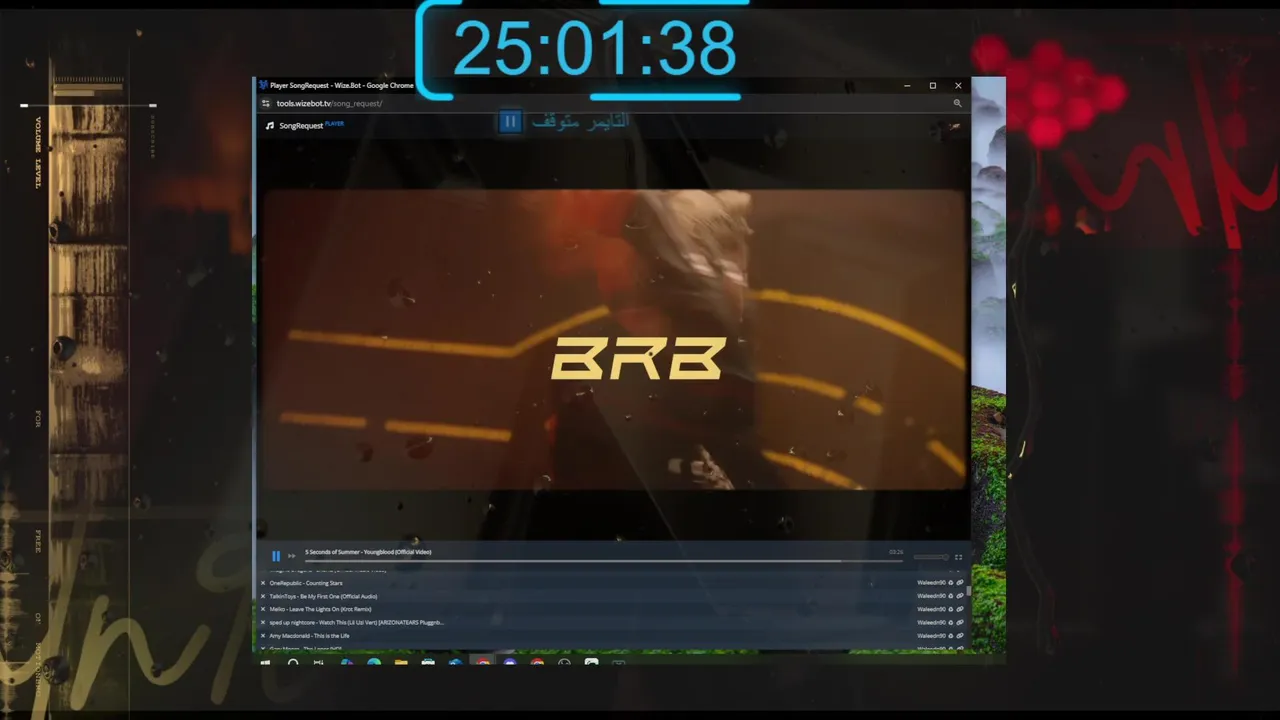Click zoom magnifier icon in address bar
The width and height of the screenshot is (1280, 720).
pyautogui.click(x=957, y=103)
